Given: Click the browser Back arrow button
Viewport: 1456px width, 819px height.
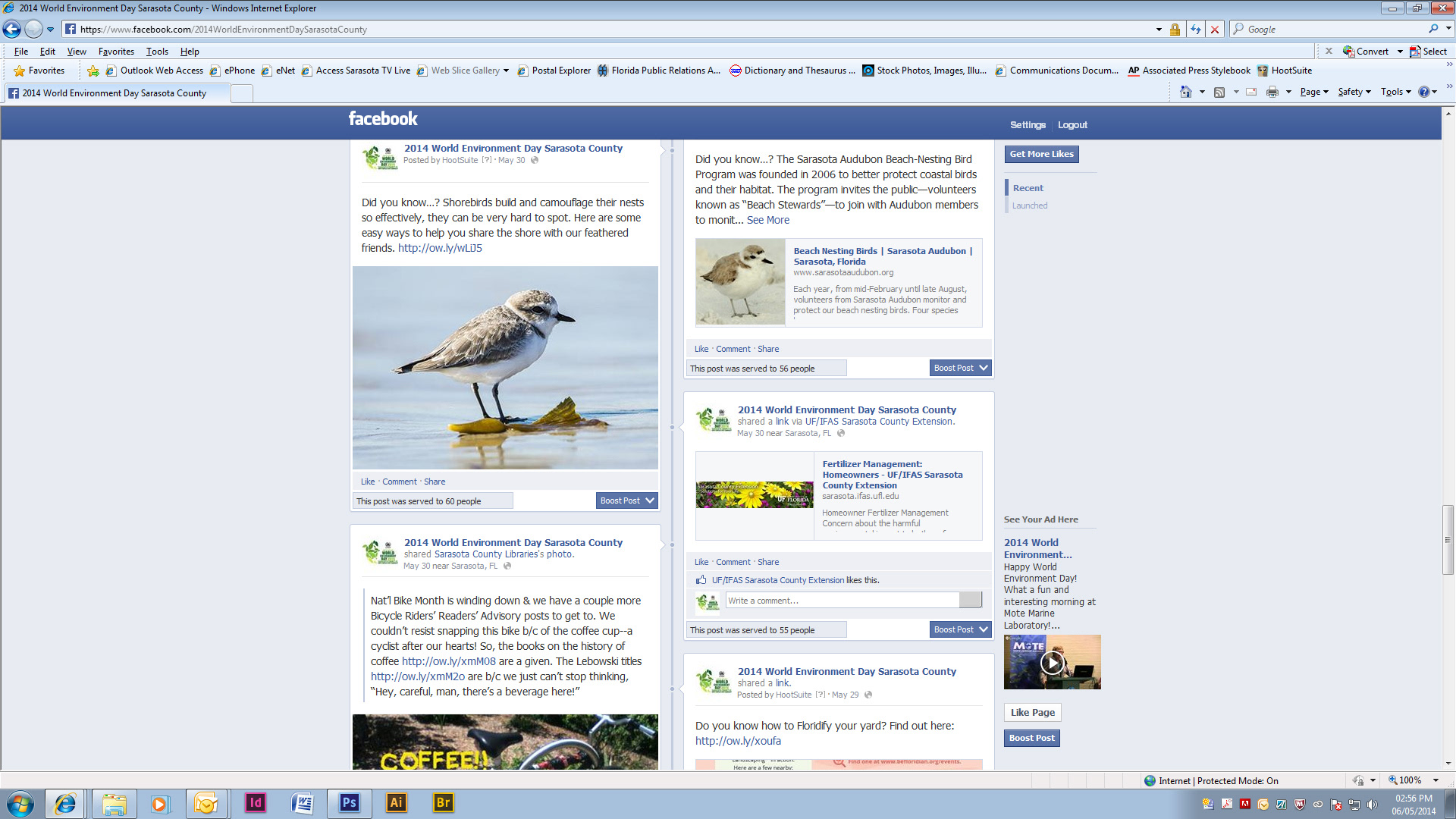Looking at the screenshot, I should 12,30.
